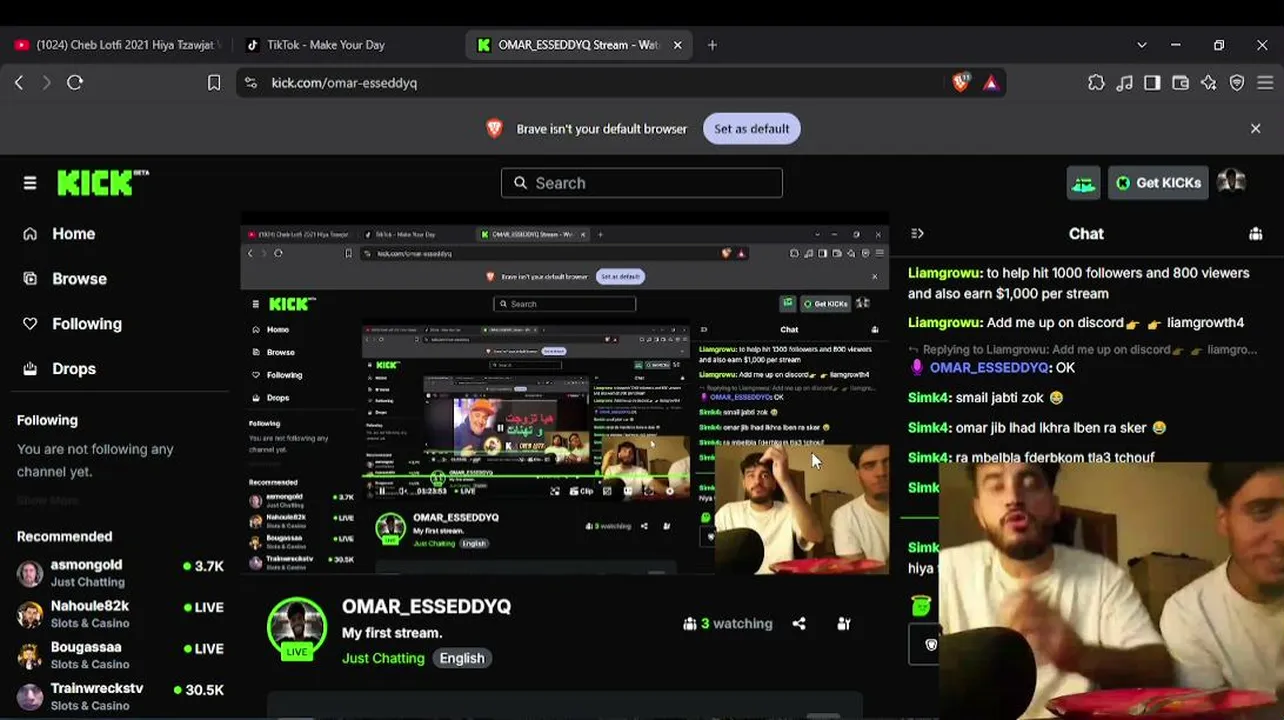The height and width of the screenshot is (720, 1284).
Task: Dismiss the default browser infobar
Action: pos(1256,129)
